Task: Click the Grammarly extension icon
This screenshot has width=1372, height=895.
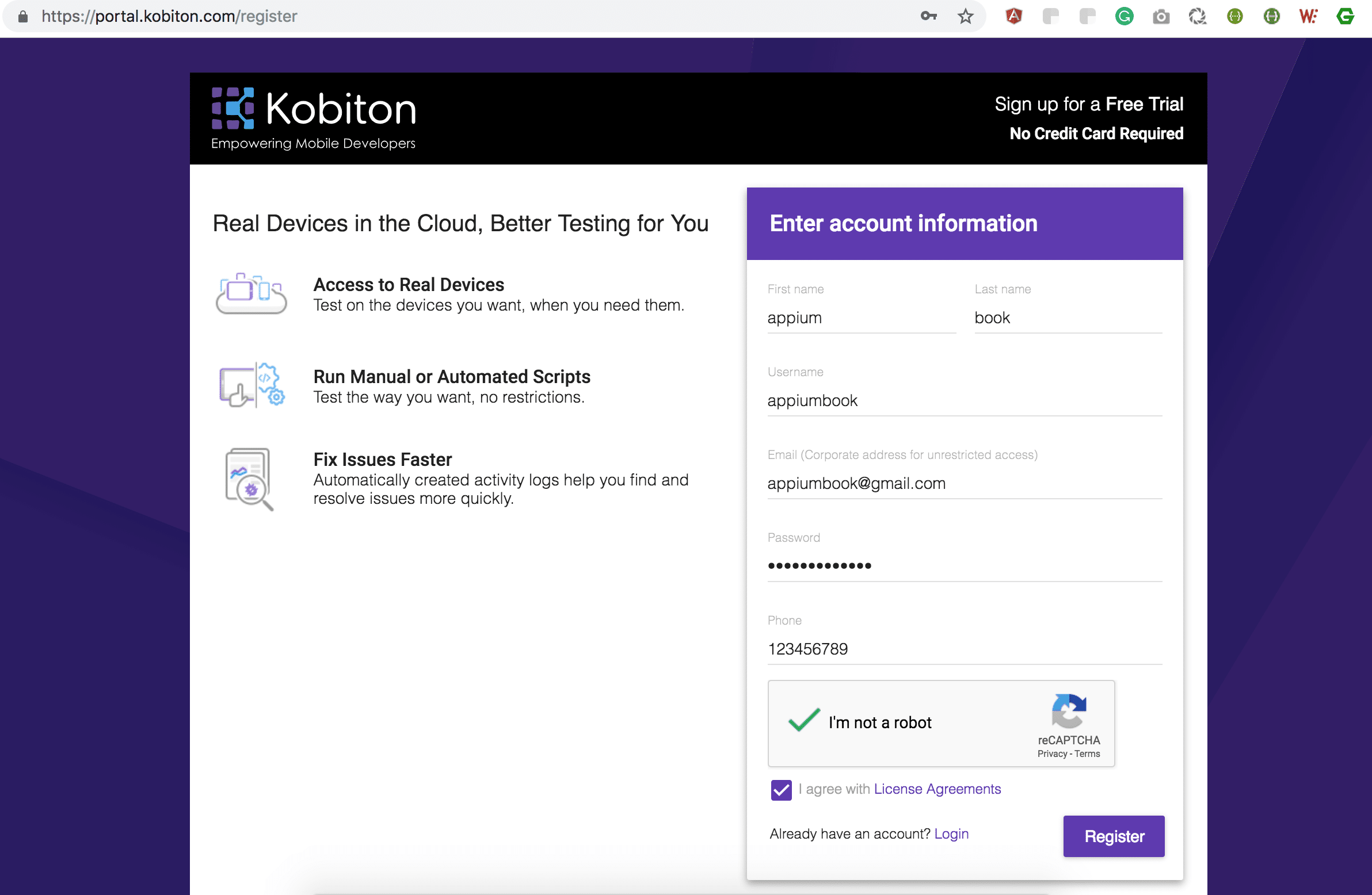Action: (1124, 16)
